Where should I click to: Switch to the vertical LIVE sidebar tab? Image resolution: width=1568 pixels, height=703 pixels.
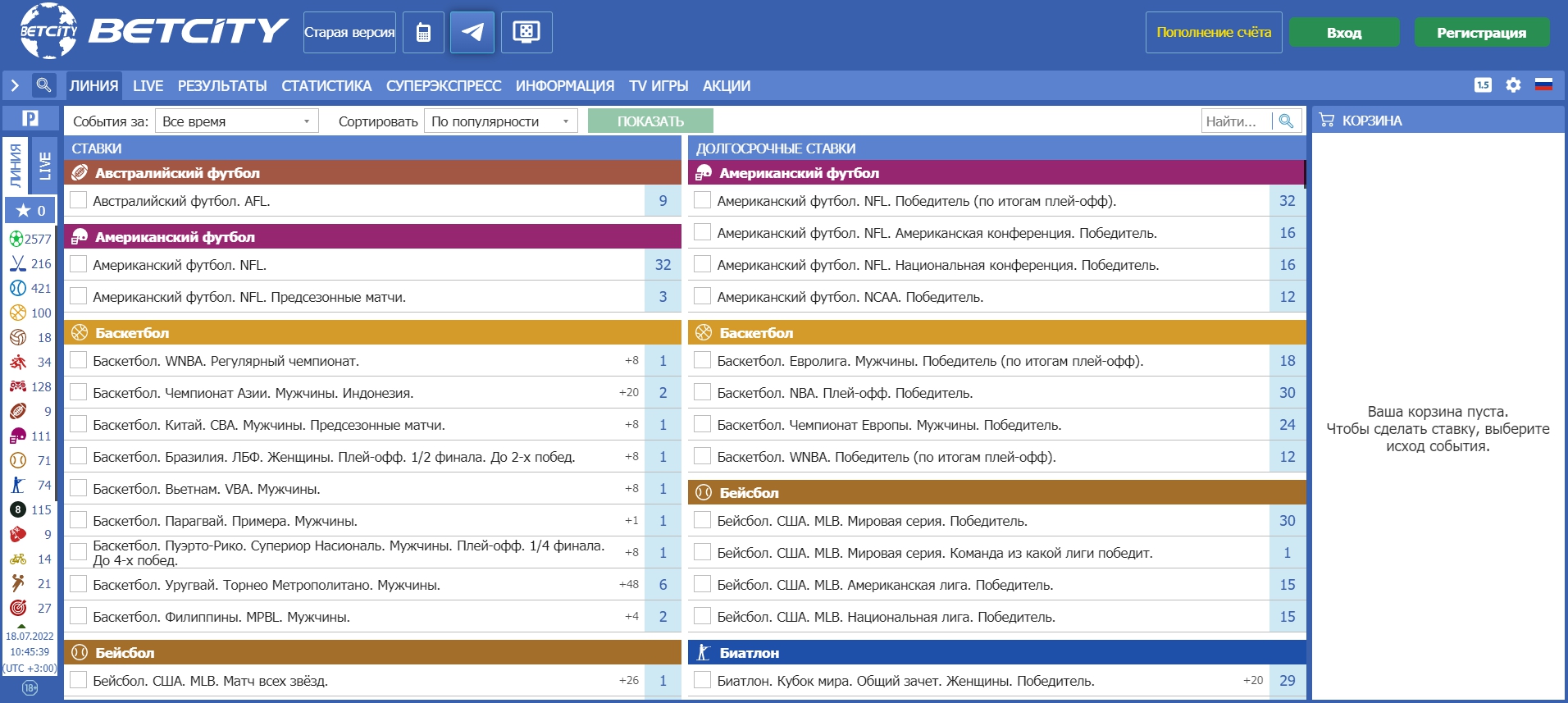(x=45, y=166)
